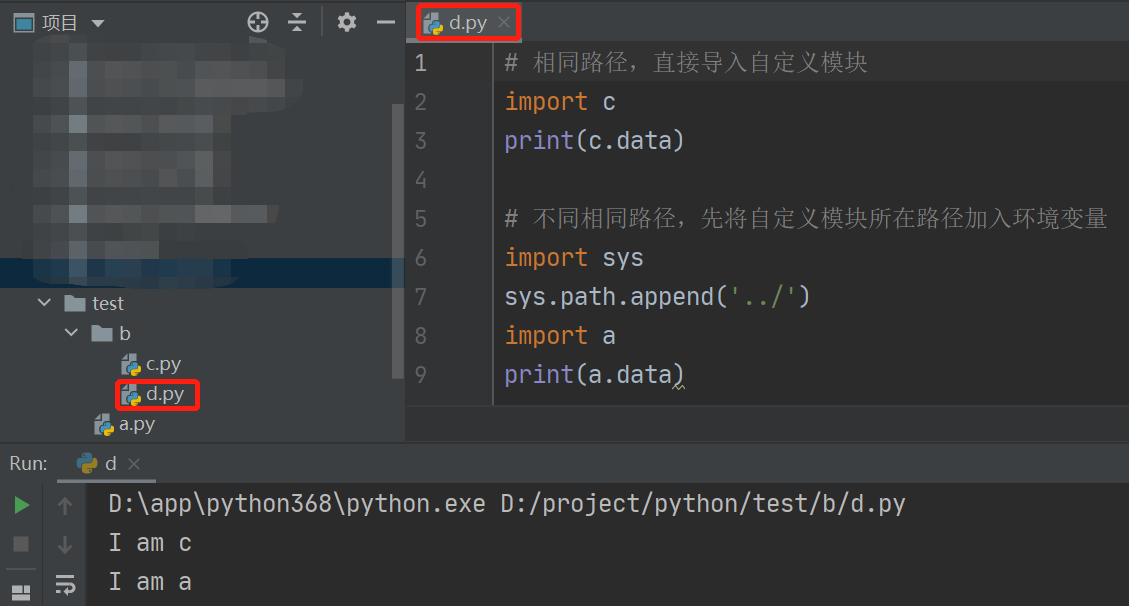
Task: Close the d.py editor tab
Action: (504, 22)
